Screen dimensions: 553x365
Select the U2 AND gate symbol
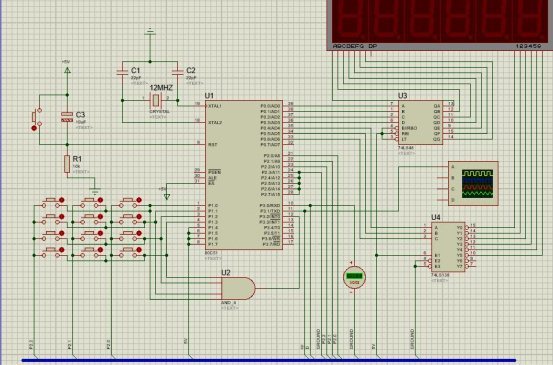coord(238,288)
